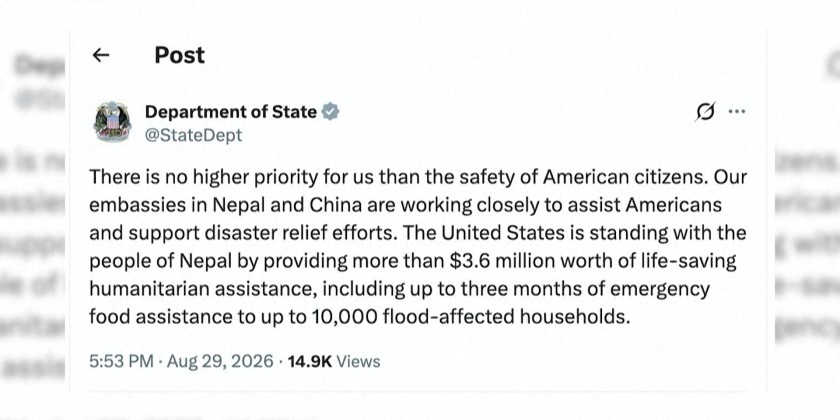Click the 5:53 PM timestamp

pos(121,362)
